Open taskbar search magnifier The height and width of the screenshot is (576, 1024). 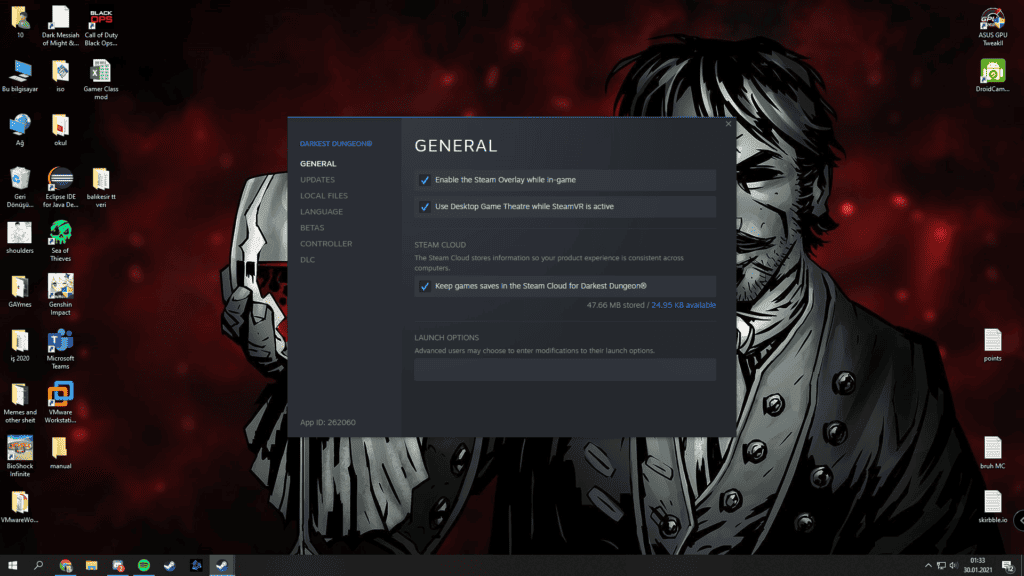pos(39,566)
